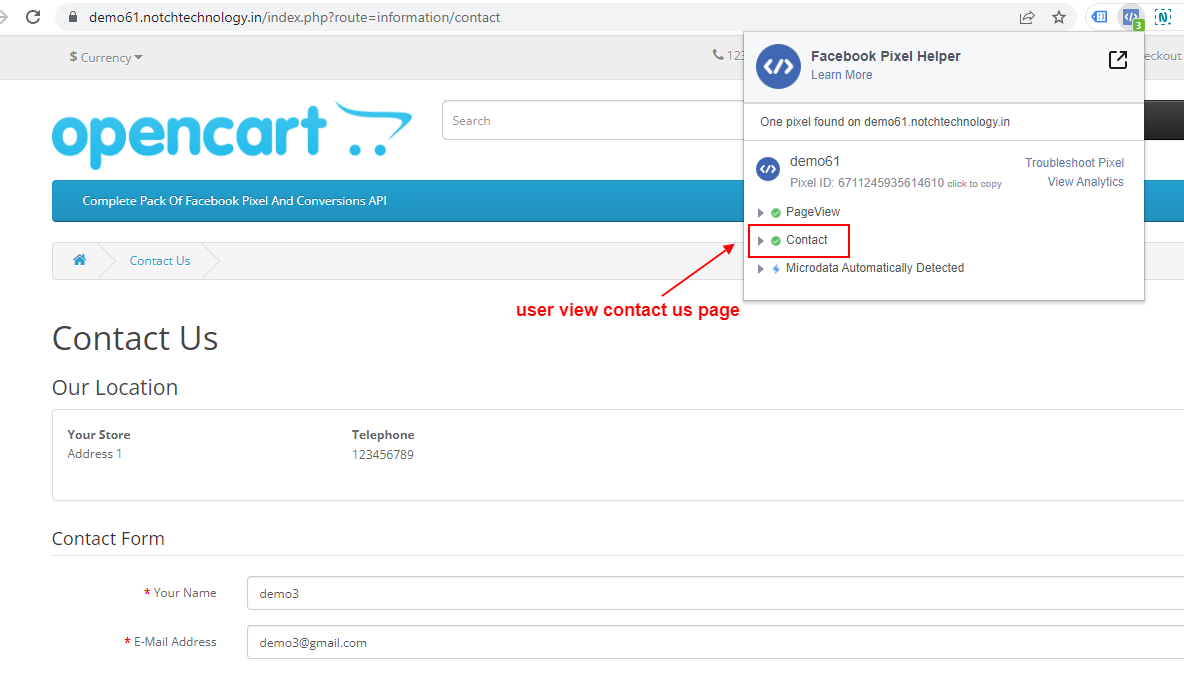This screenshot has width=1184, height=673.
Task: Click the Facebook Pixel Helper title
Action: tap(886, 56)
